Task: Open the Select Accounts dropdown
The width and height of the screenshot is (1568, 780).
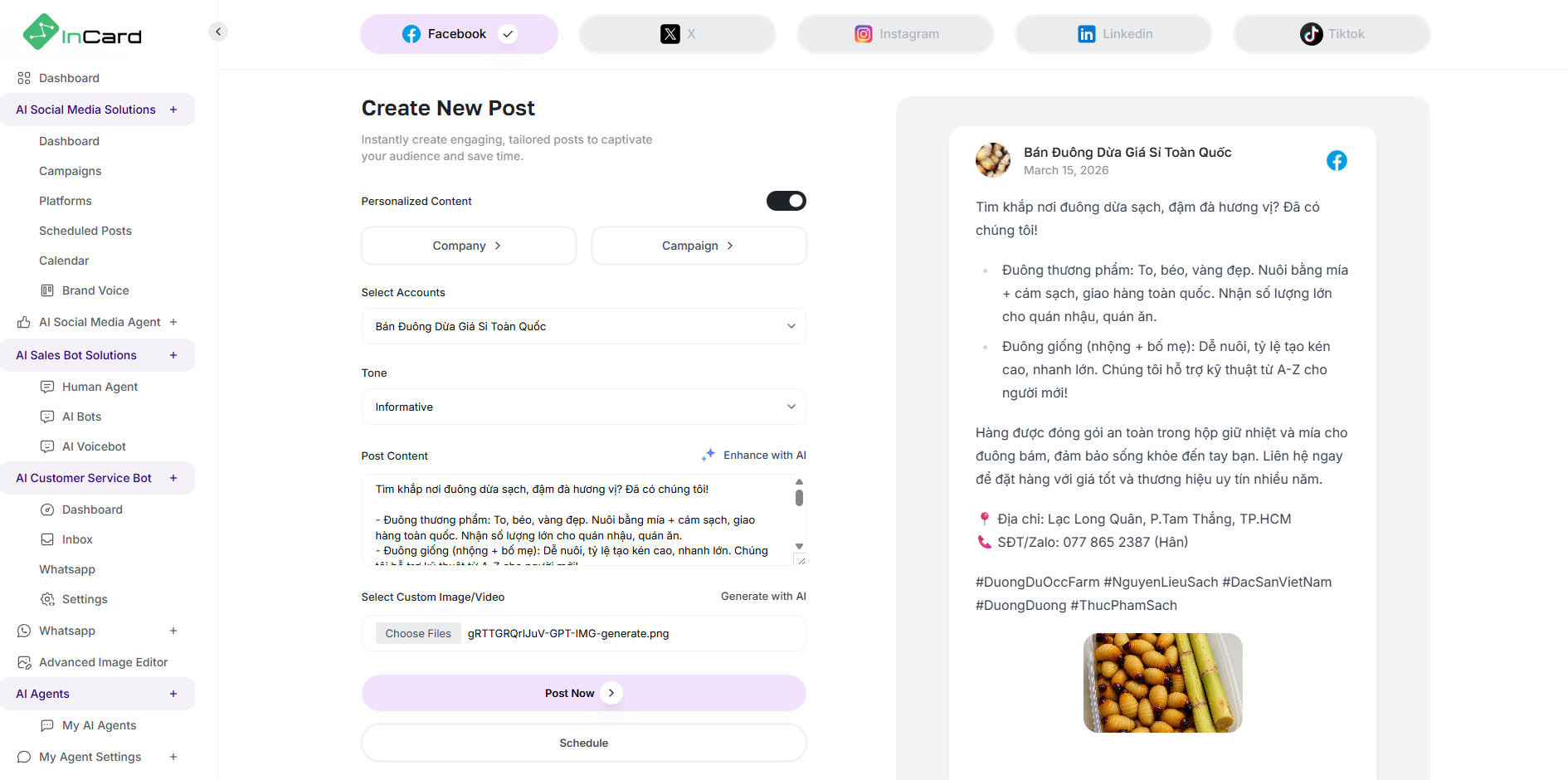Action: tap(583, 326)
